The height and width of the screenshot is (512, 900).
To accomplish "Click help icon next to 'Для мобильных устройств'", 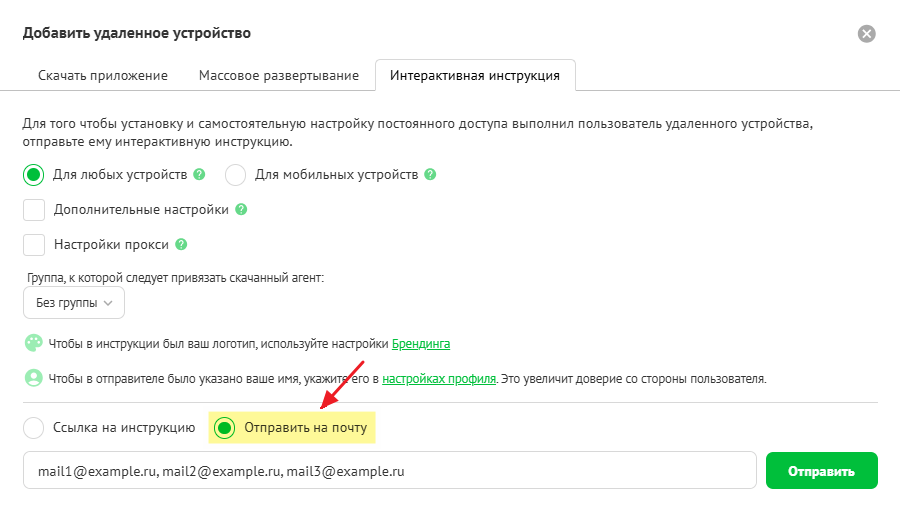I will [x=430, y=174].
